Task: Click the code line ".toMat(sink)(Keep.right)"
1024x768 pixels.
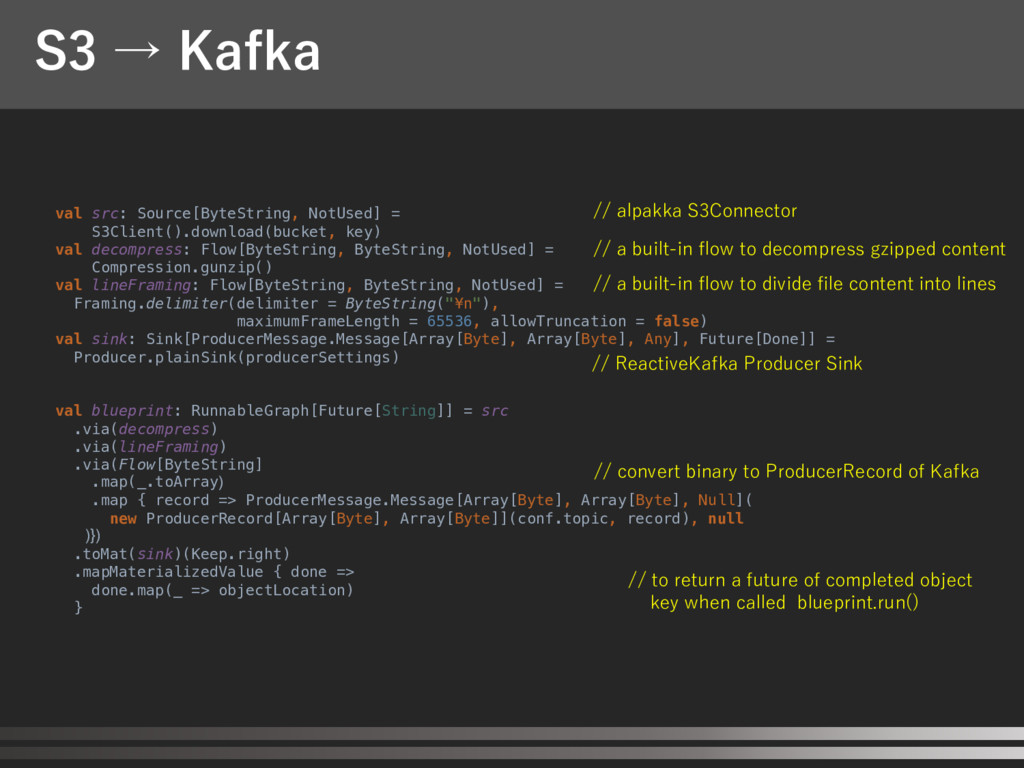Action: click(182, 554)
